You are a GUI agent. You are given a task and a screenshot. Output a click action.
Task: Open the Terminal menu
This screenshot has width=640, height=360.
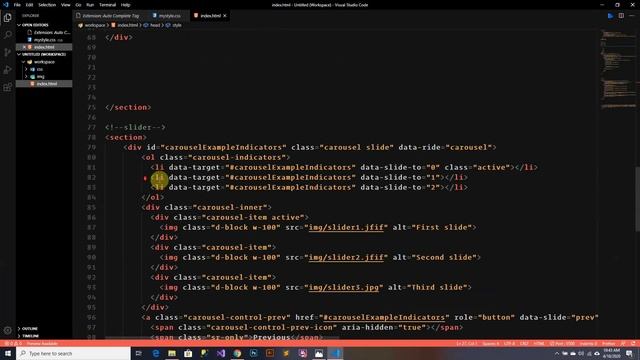107,5
